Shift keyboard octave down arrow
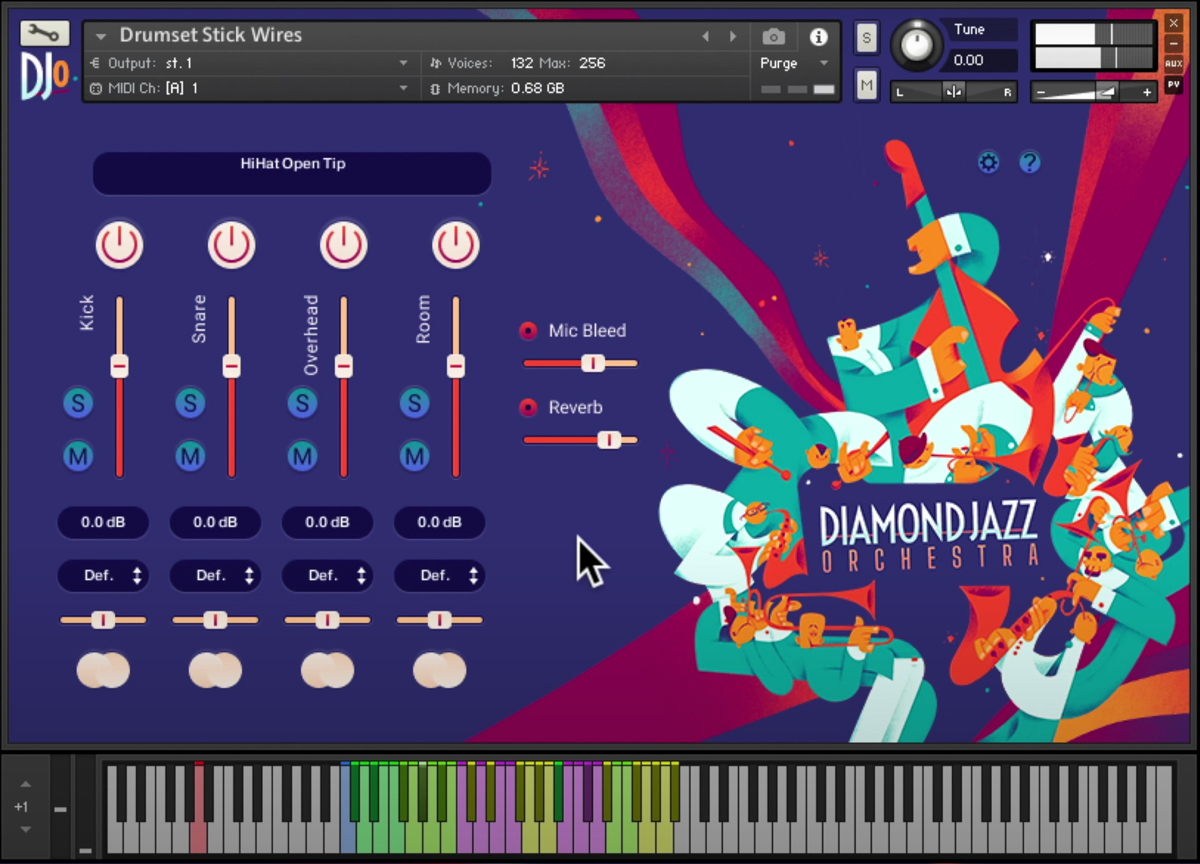The image size is (1200, 864). (25, 829)
